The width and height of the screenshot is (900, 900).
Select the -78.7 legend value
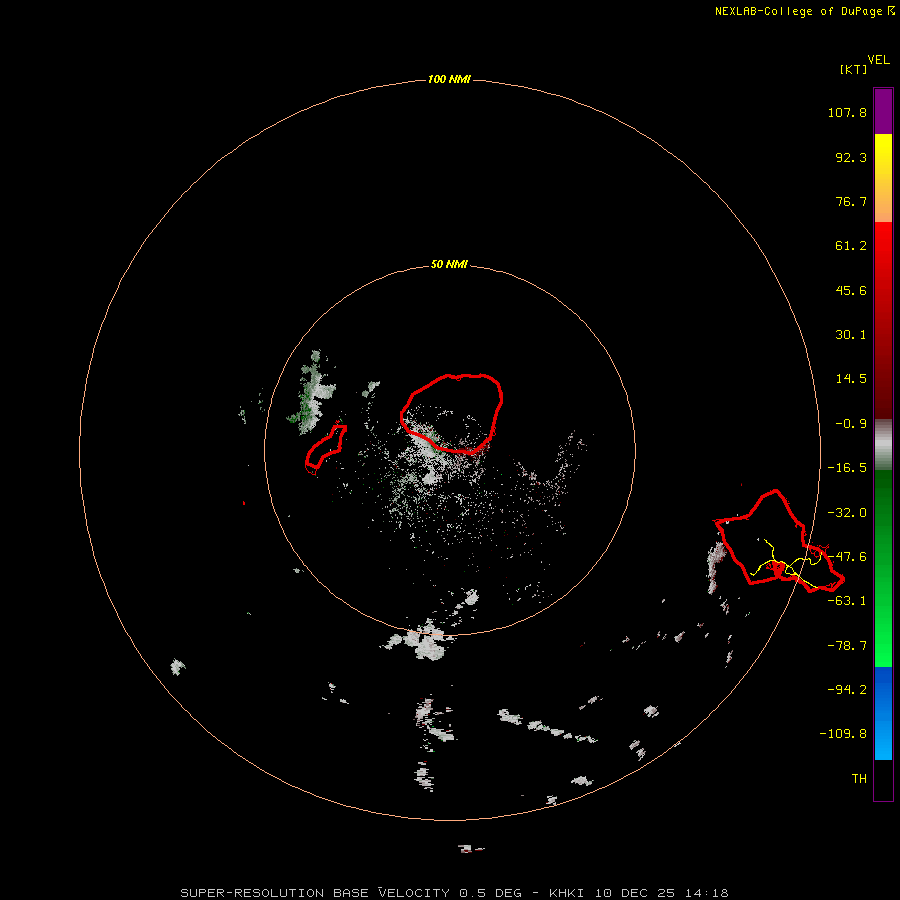click(x=847, y=646)
